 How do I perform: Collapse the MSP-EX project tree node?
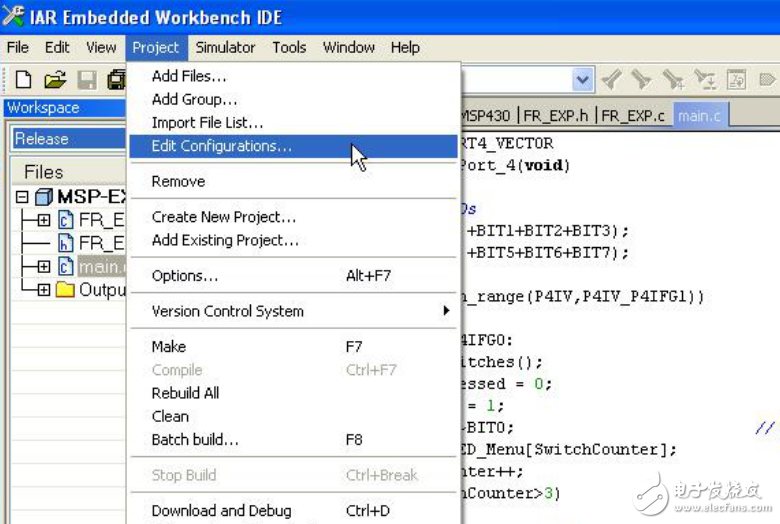point(22,197)
